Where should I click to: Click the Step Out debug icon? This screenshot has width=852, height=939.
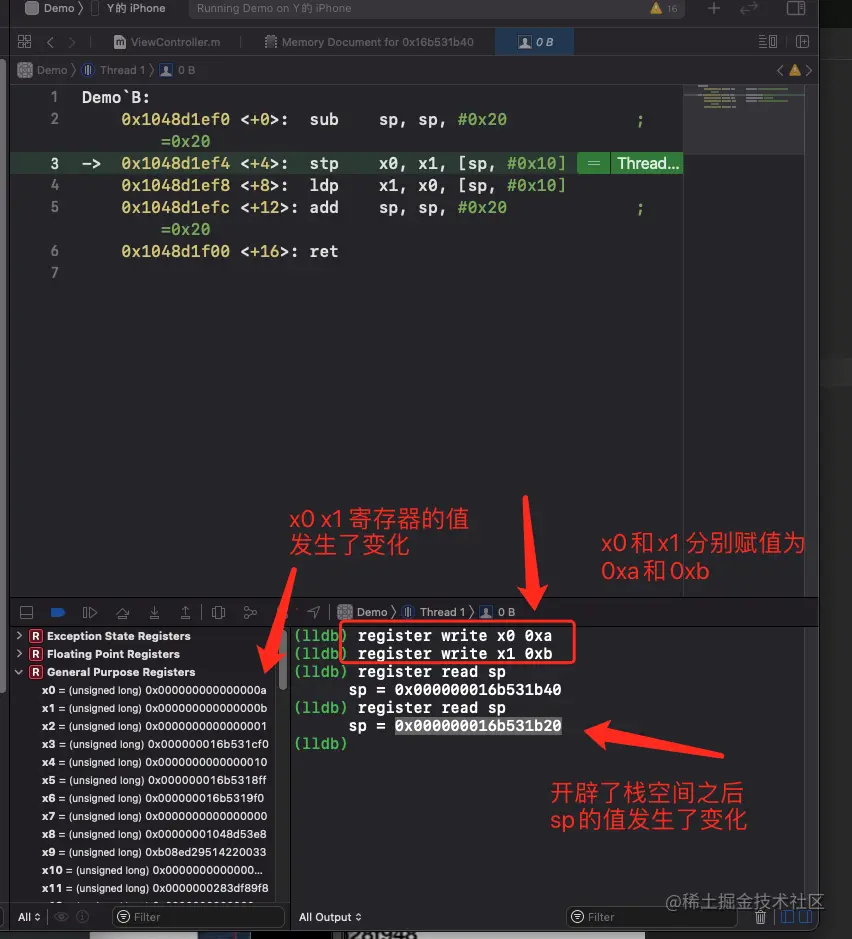[x=185, y=611]
